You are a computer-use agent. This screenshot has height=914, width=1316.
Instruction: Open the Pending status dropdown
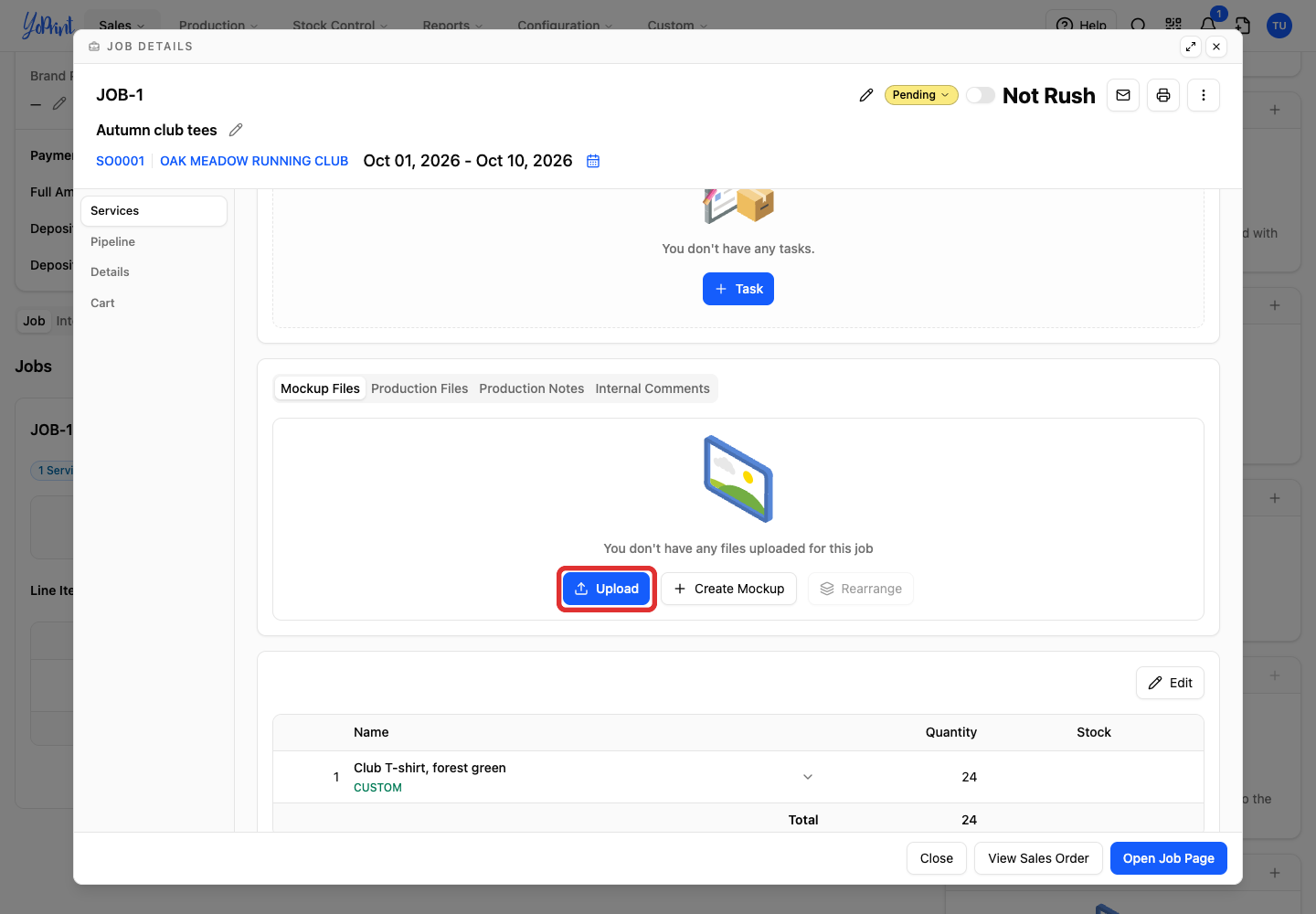pyautogui.click(x=921, y=95)
